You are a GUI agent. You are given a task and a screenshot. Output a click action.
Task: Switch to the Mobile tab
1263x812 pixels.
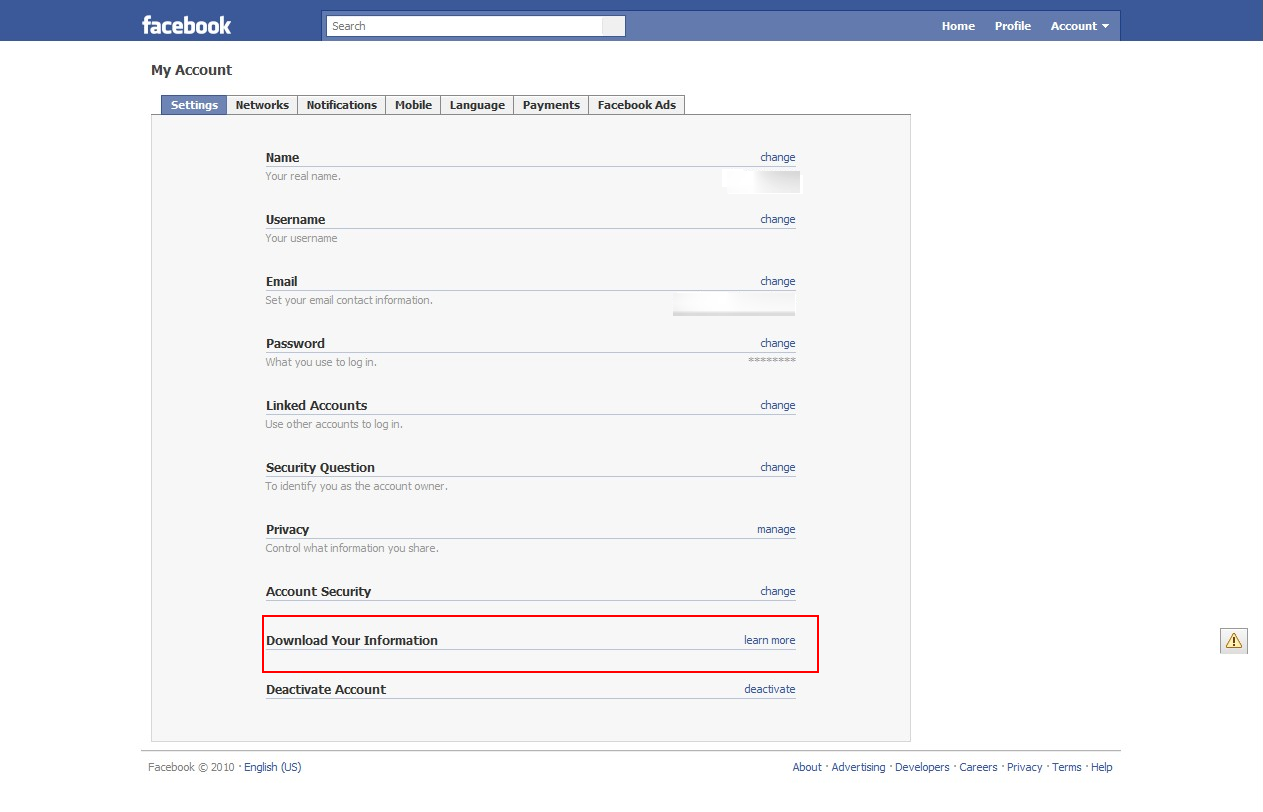click(x=413, y=105)
